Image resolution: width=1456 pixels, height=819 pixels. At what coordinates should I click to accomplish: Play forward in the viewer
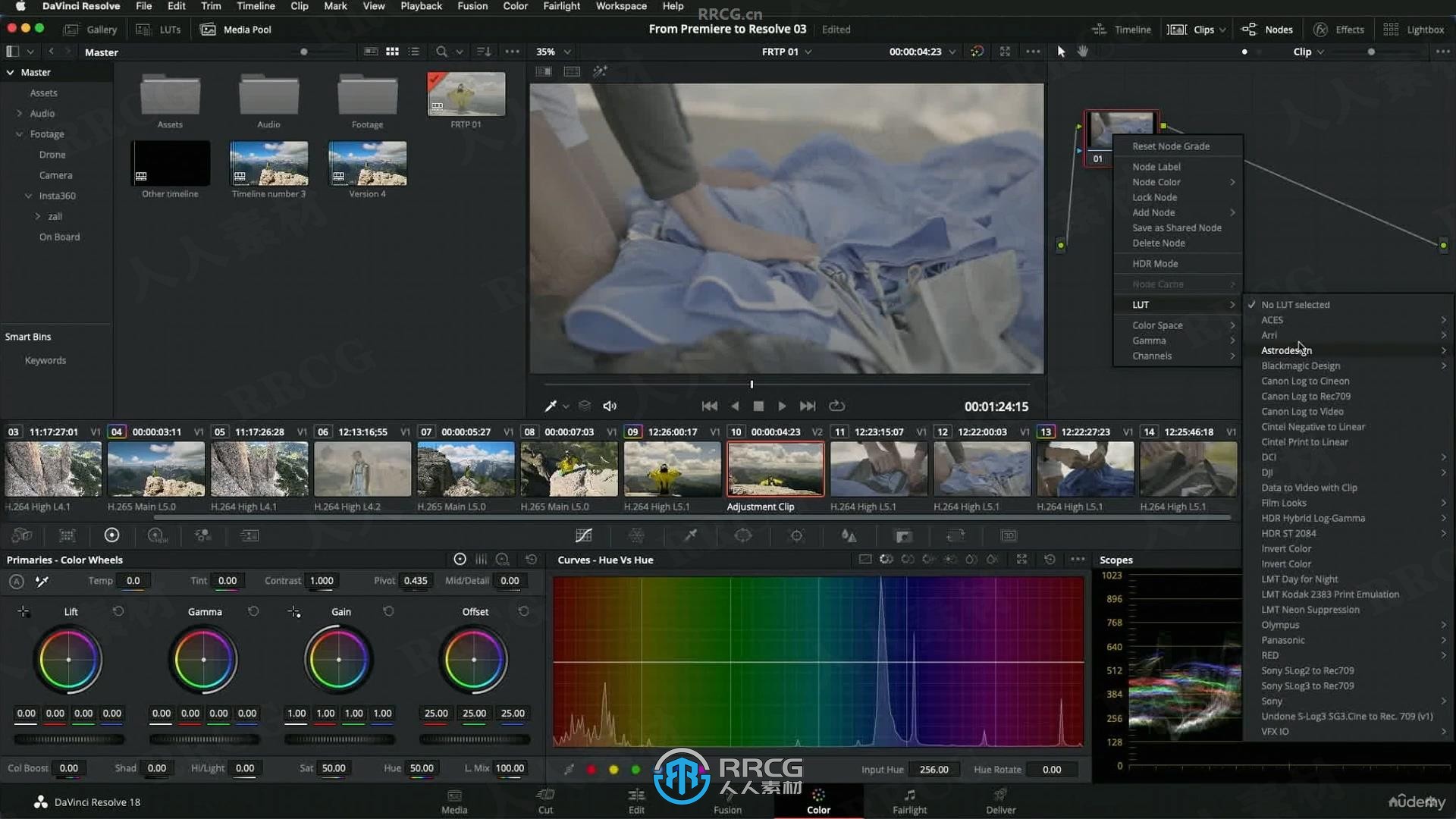tap(782, 406)
